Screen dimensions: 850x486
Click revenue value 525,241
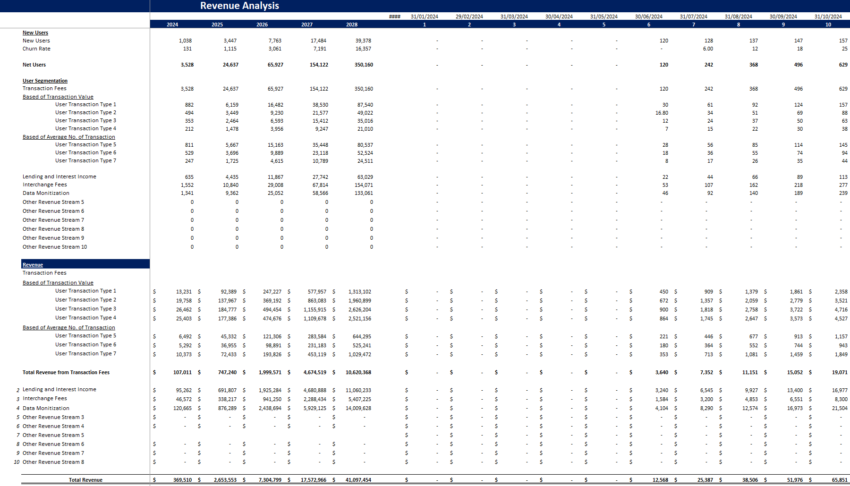tap(362, 345)
